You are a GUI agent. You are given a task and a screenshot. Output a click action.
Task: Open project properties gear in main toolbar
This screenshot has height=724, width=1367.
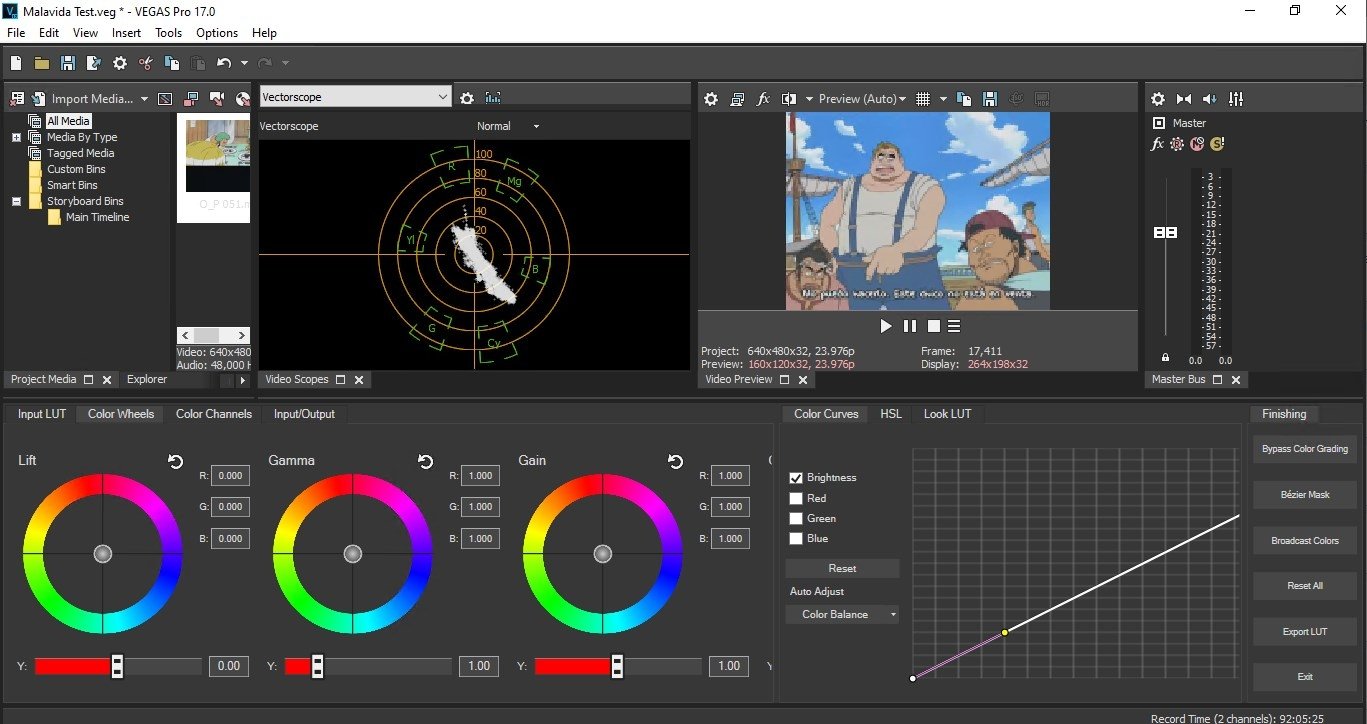pyautogui.click(x=120, y=63)
